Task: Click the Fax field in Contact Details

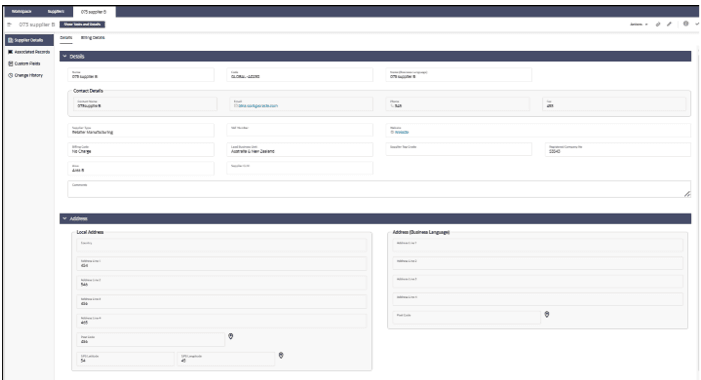Action: [x=614, y=104]
